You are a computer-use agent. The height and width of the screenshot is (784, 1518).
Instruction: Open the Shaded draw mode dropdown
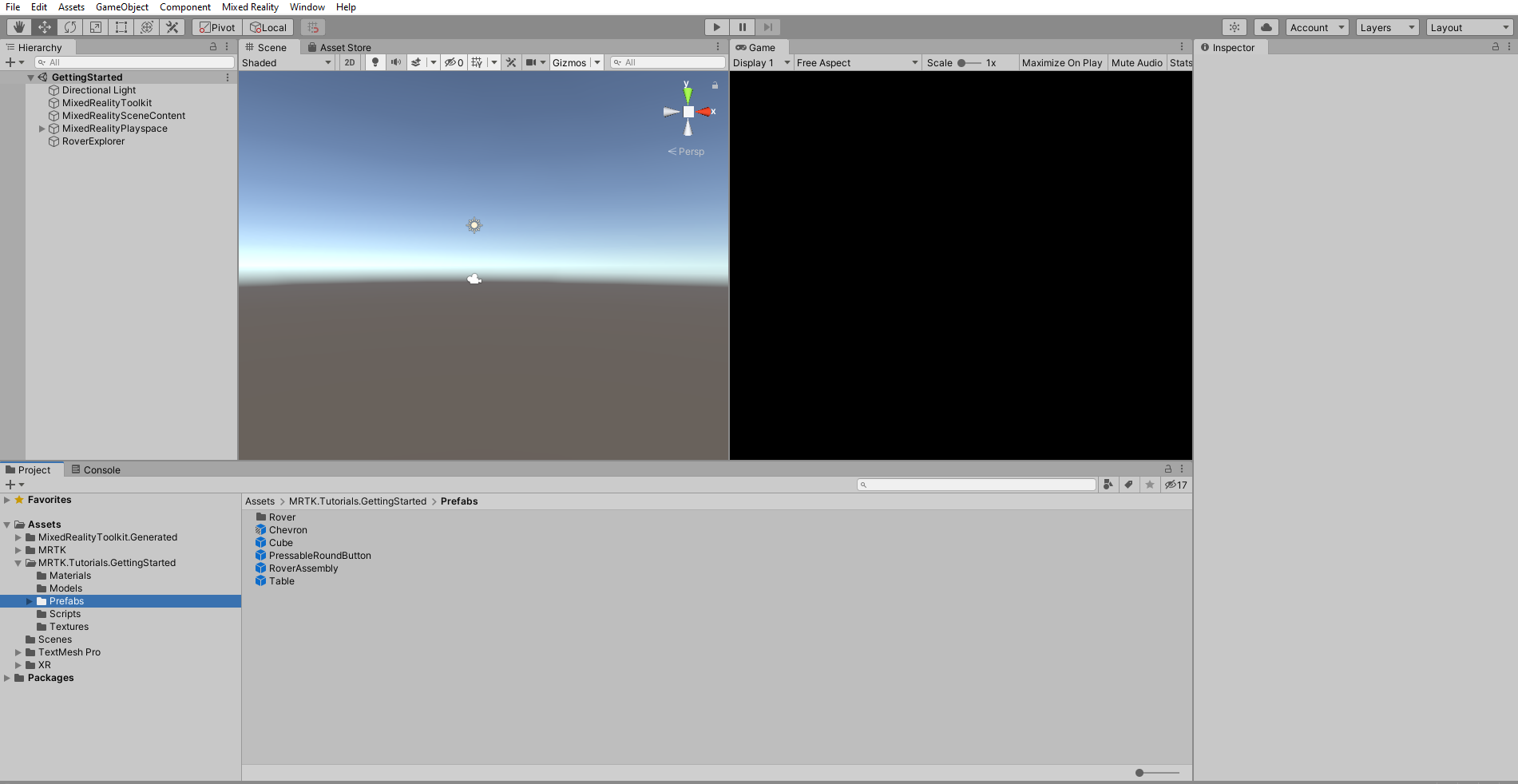(x=287, y=62)
